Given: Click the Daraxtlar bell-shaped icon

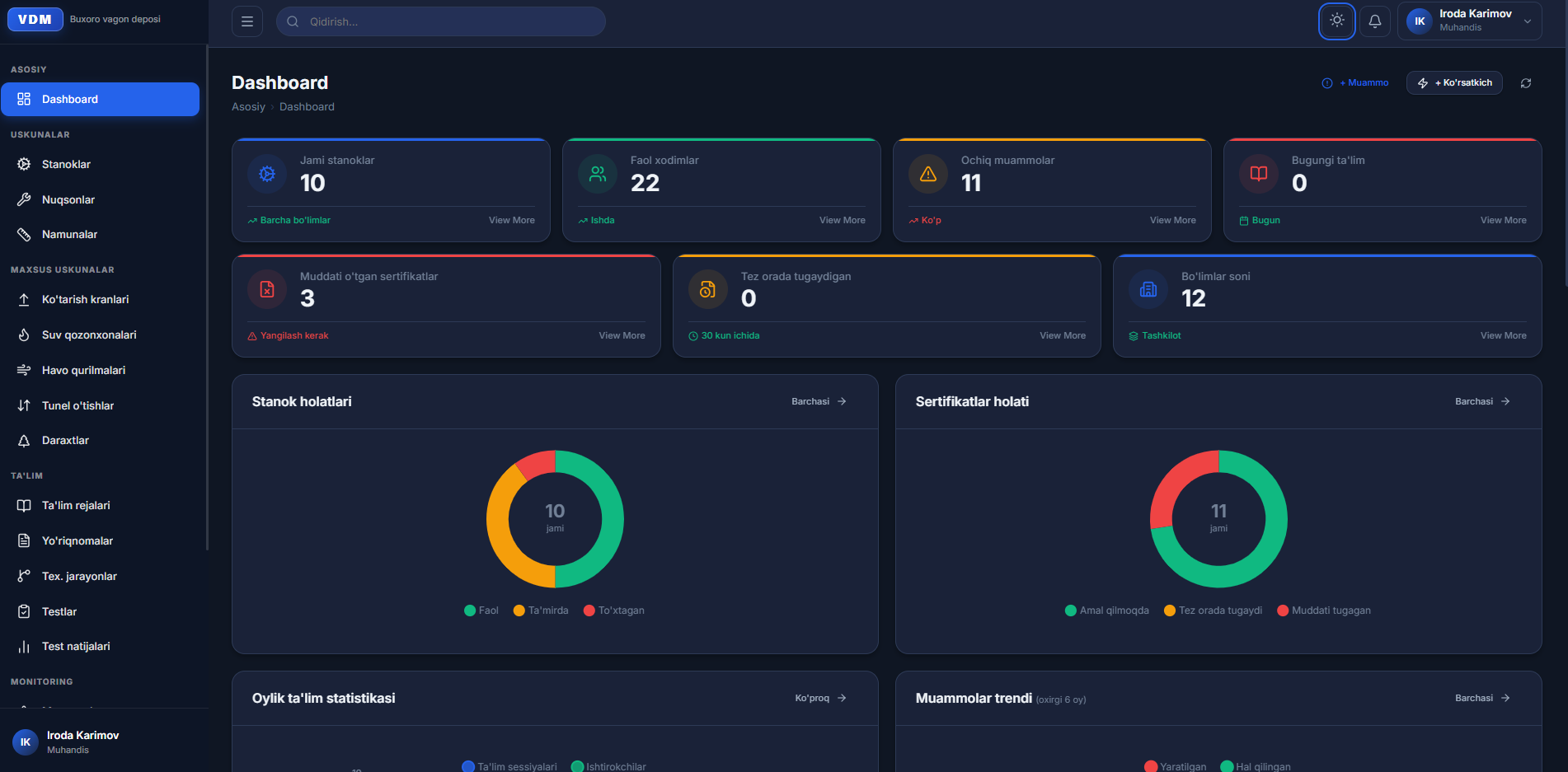Looking at the screenshot, I should [x=24, y=440].
